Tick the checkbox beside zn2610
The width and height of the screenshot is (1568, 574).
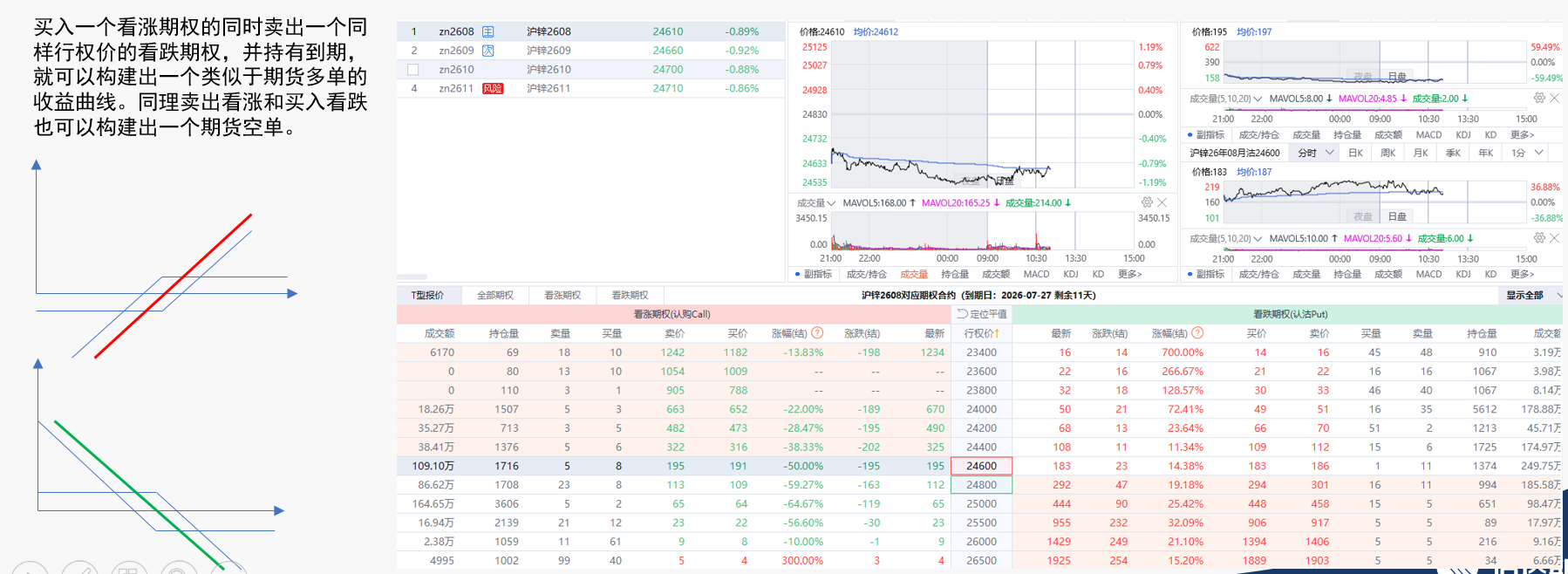coord(413,70)
